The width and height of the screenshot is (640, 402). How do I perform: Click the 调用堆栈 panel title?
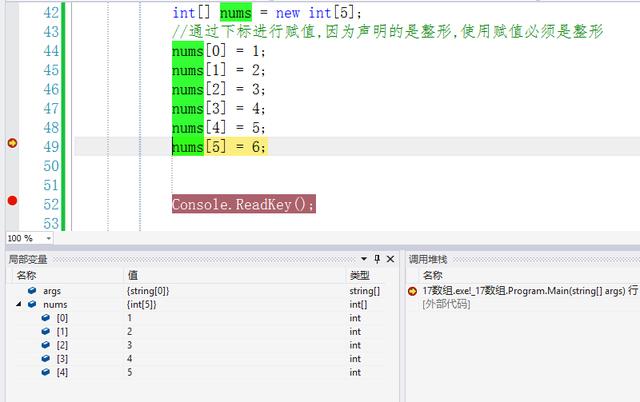(x=428, y=259)
